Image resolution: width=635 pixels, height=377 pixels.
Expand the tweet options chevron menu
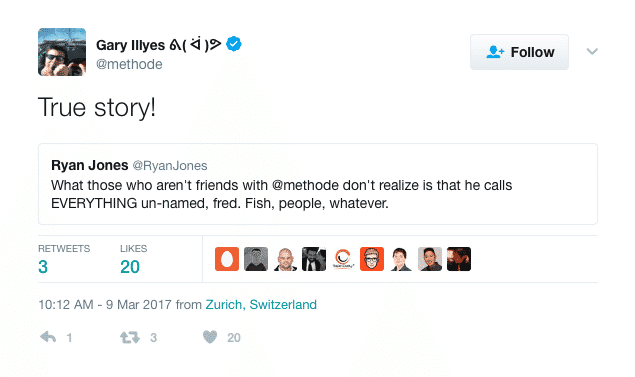592,51
